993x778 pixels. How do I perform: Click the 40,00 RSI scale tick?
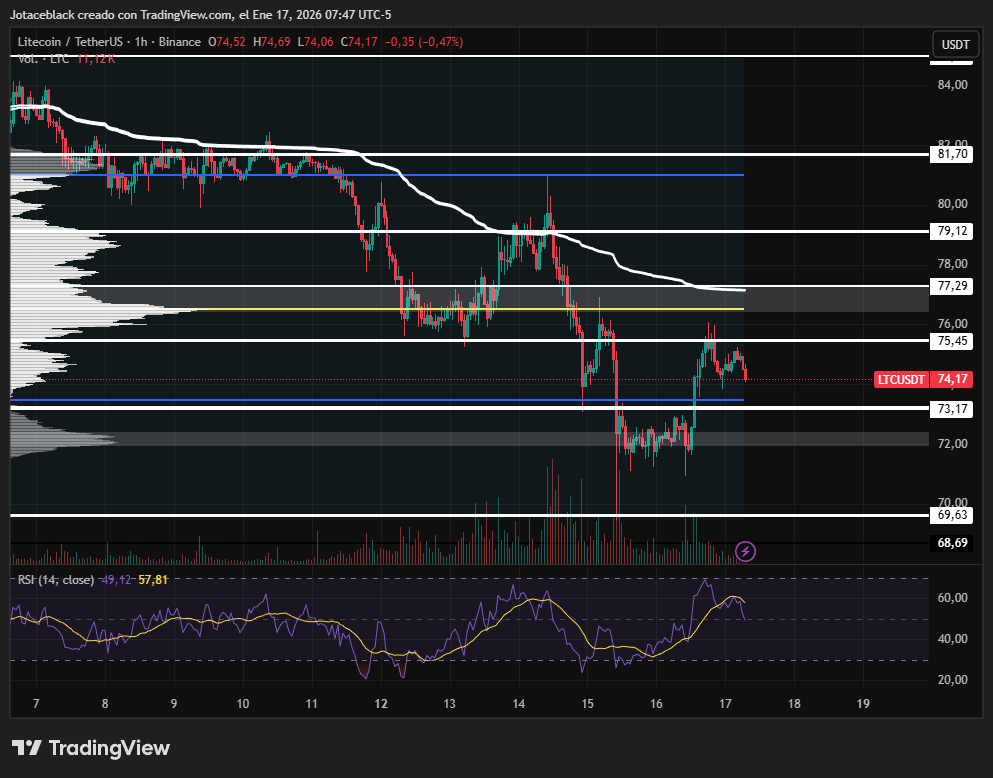(952, 639)
